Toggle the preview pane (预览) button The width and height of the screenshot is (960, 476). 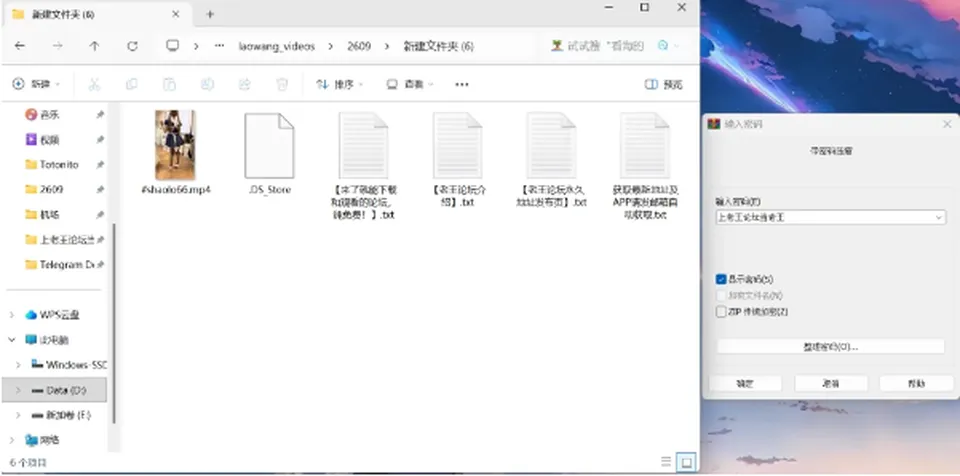click(664, 85)
